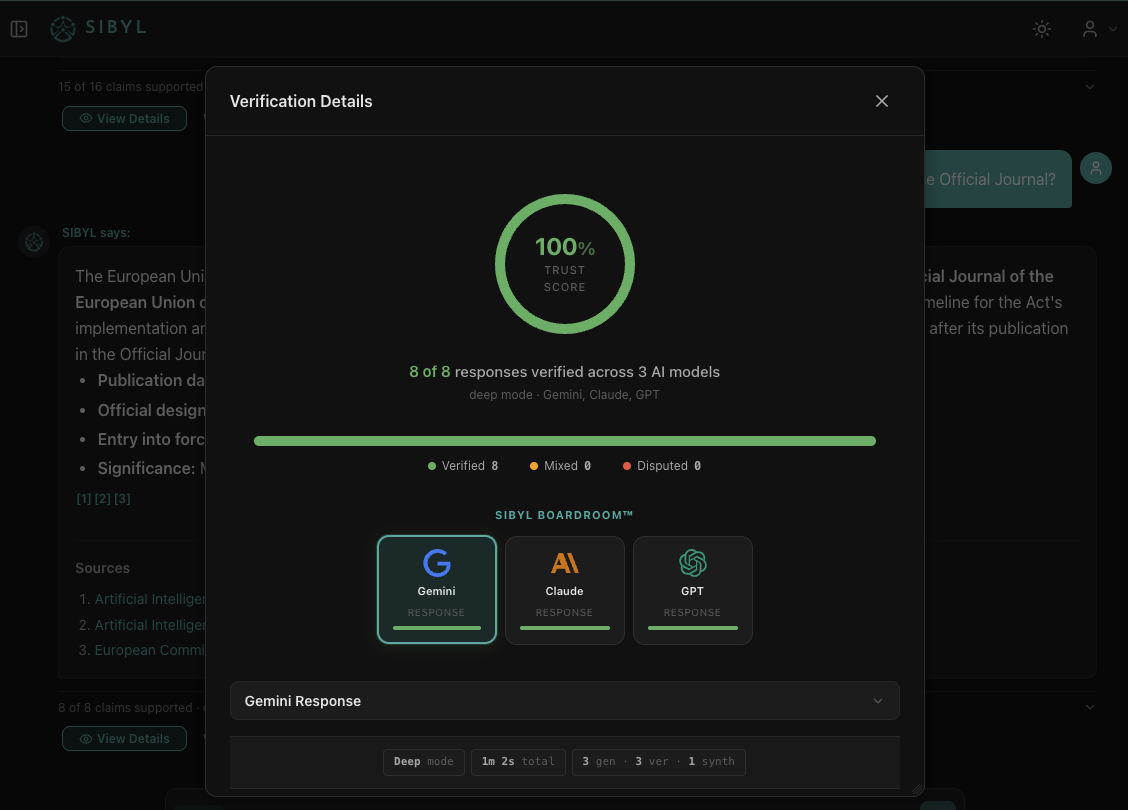This screenshot has height=810, width=1128.
Task: Open citation link [1]
Action: point(84,499)
